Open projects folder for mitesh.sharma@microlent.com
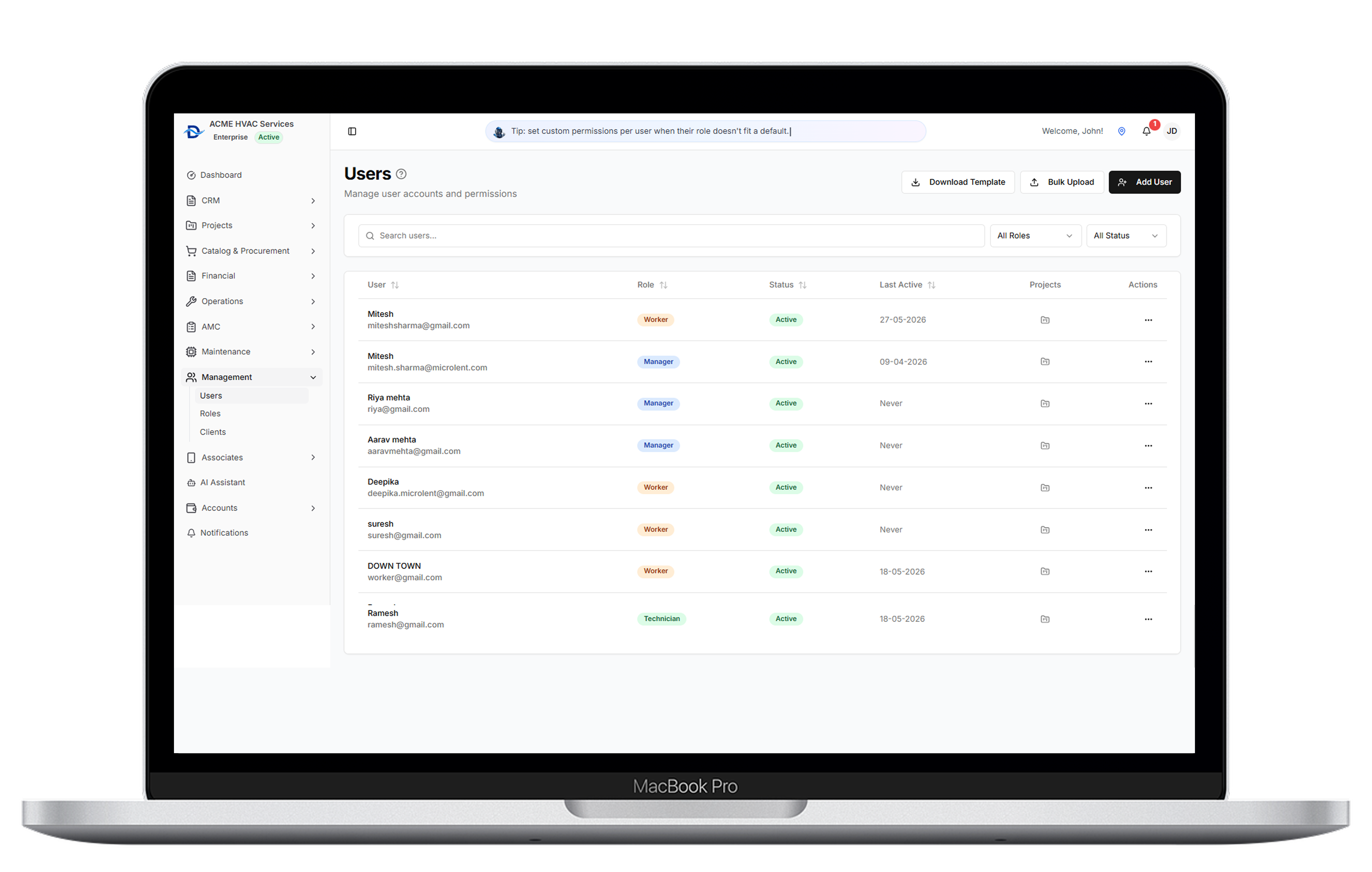 point(1045,362)
